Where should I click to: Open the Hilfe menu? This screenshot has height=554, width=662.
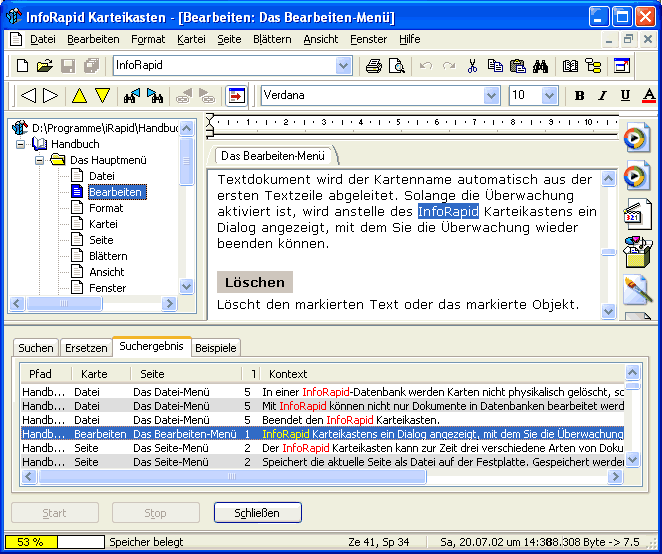410,39
